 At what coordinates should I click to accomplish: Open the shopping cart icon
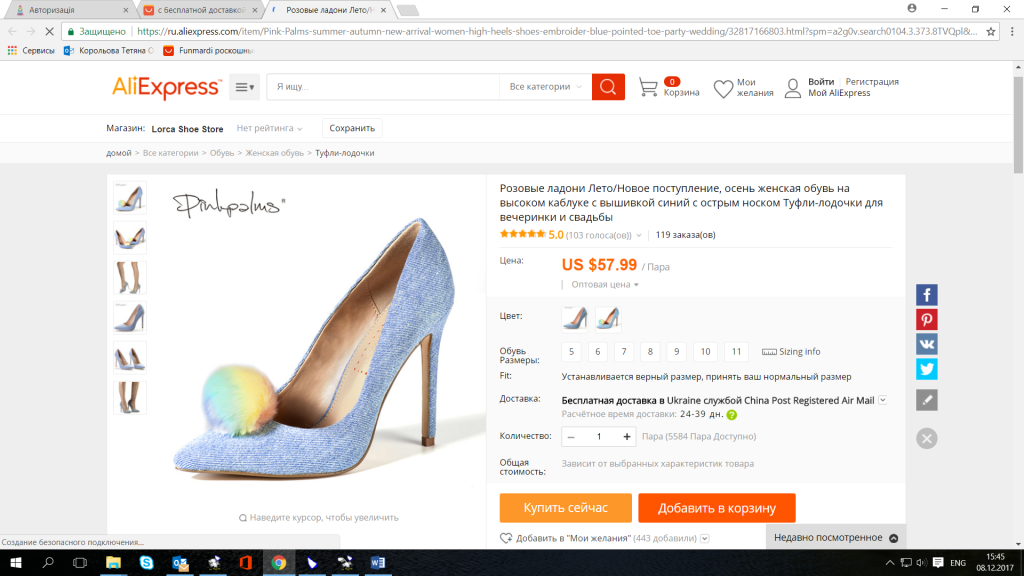649,88
